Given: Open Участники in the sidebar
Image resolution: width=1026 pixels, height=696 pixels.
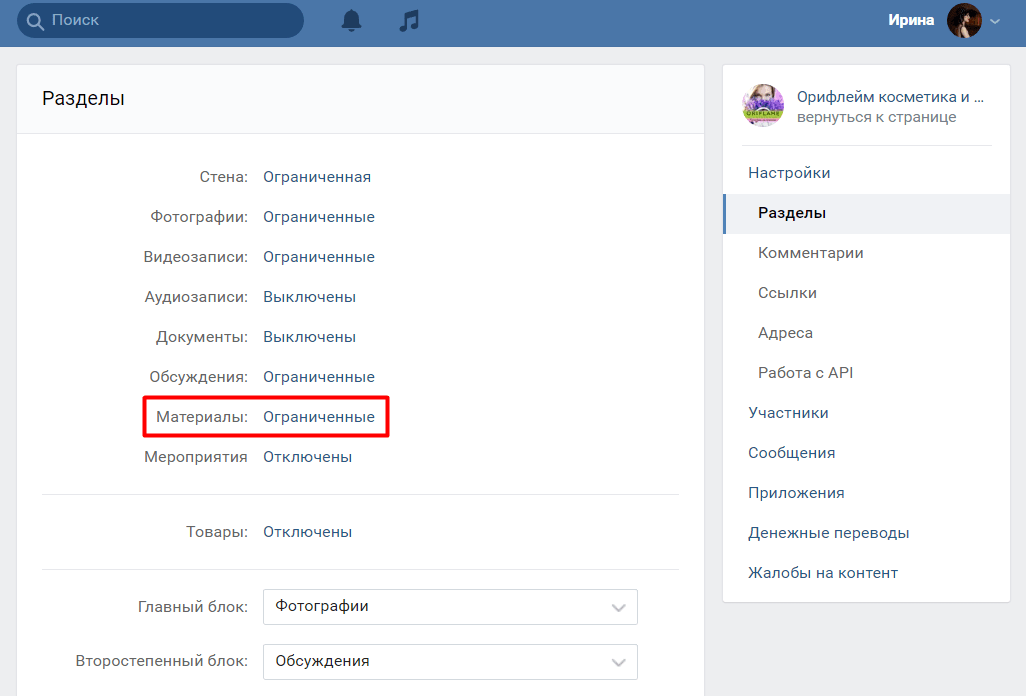Looking at the screenshot, I should [x=788, y=413].
